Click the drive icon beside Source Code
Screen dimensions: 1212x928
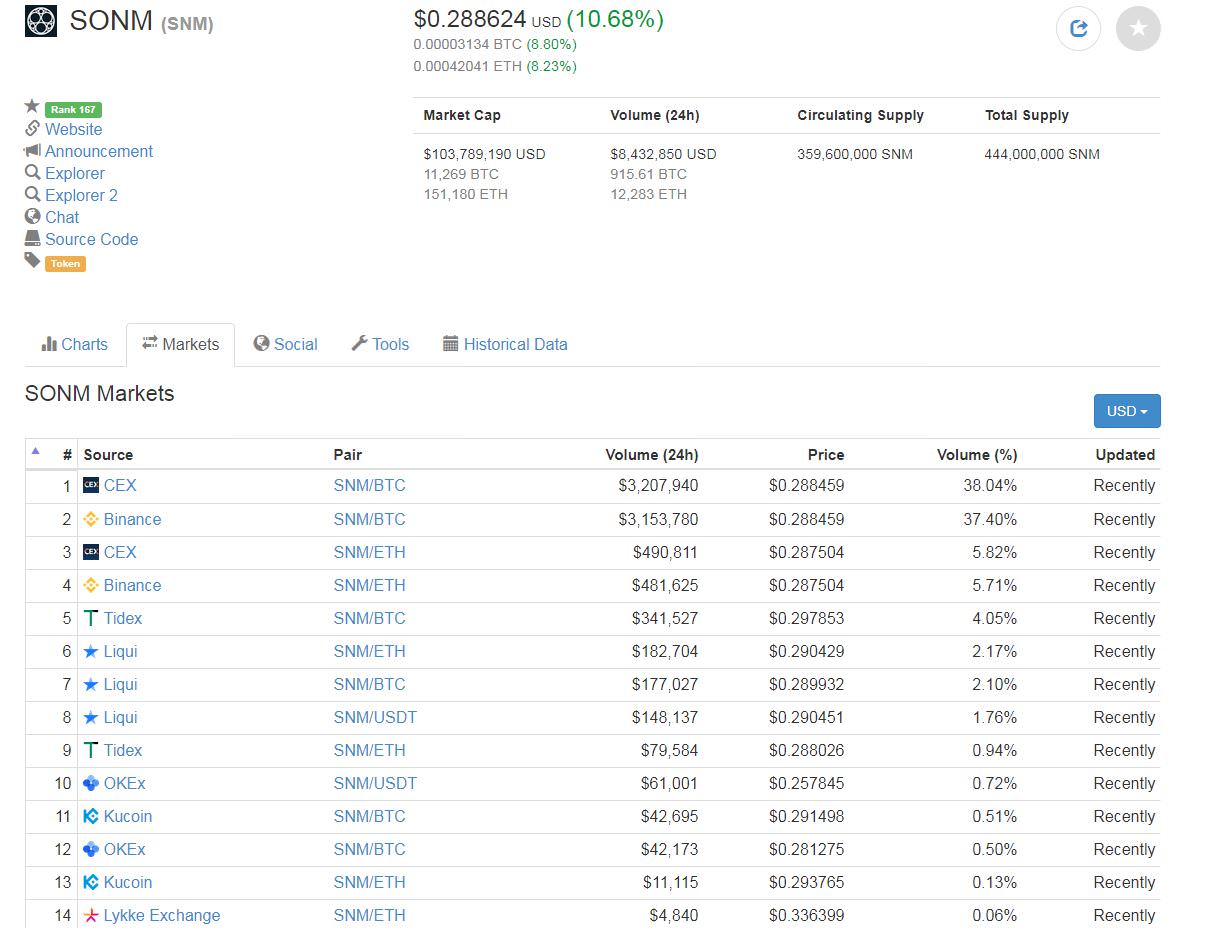pyautogui.click(x=33, y=238)
